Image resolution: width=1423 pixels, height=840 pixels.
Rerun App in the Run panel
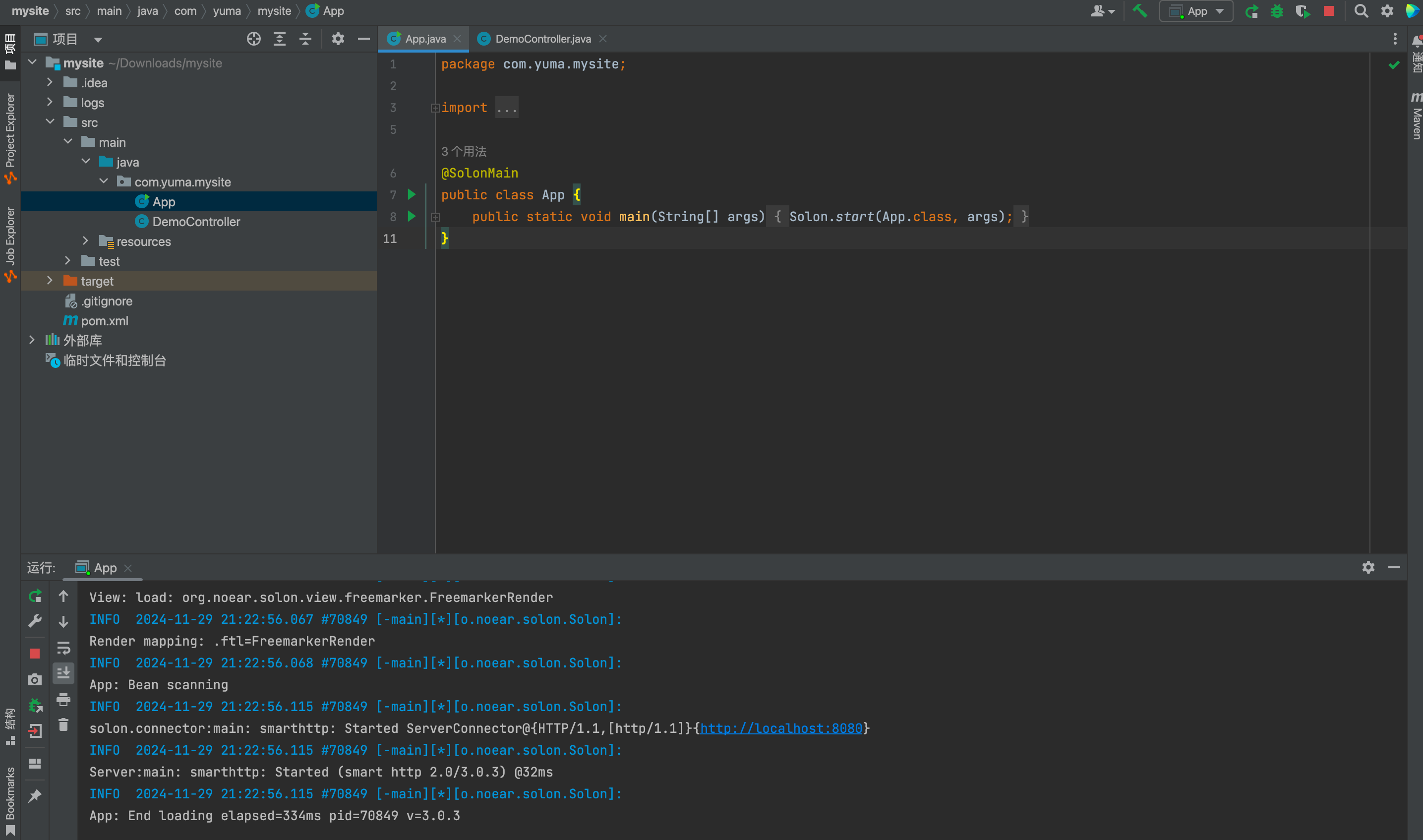35,596
